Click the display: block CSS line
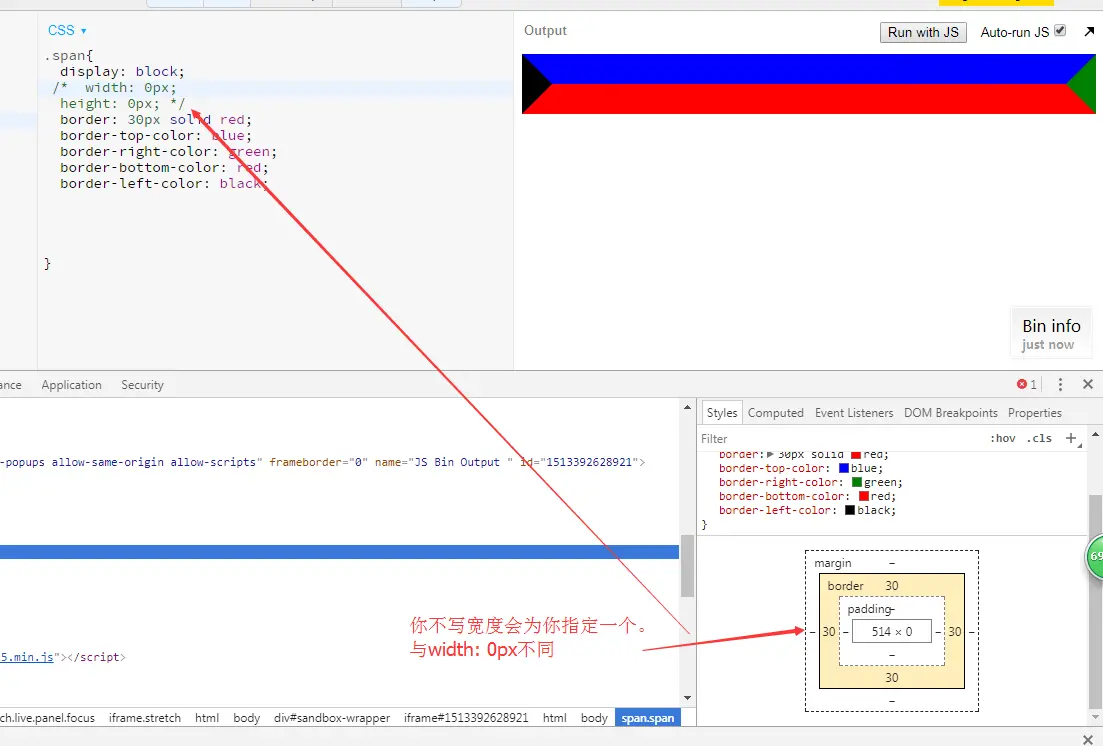 point(122,72)
